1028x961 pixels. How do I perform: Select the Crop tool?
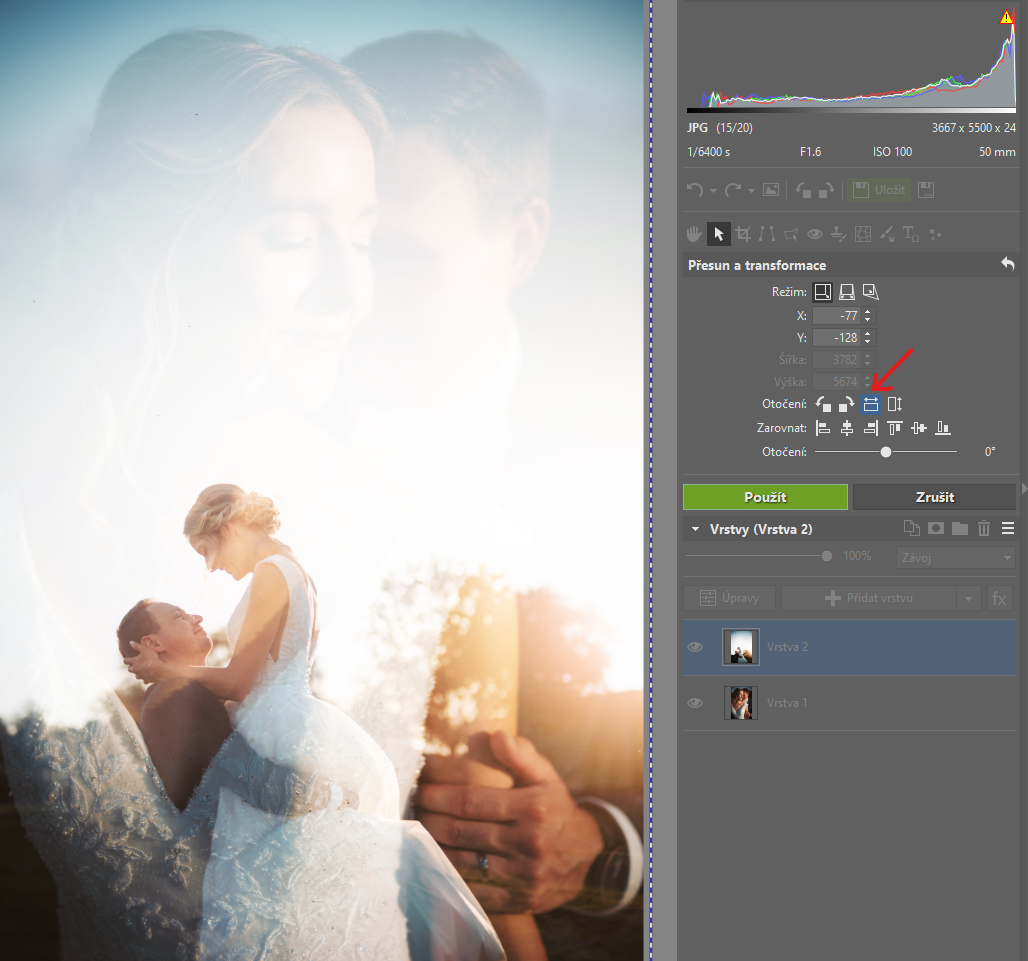coord(743,234)
